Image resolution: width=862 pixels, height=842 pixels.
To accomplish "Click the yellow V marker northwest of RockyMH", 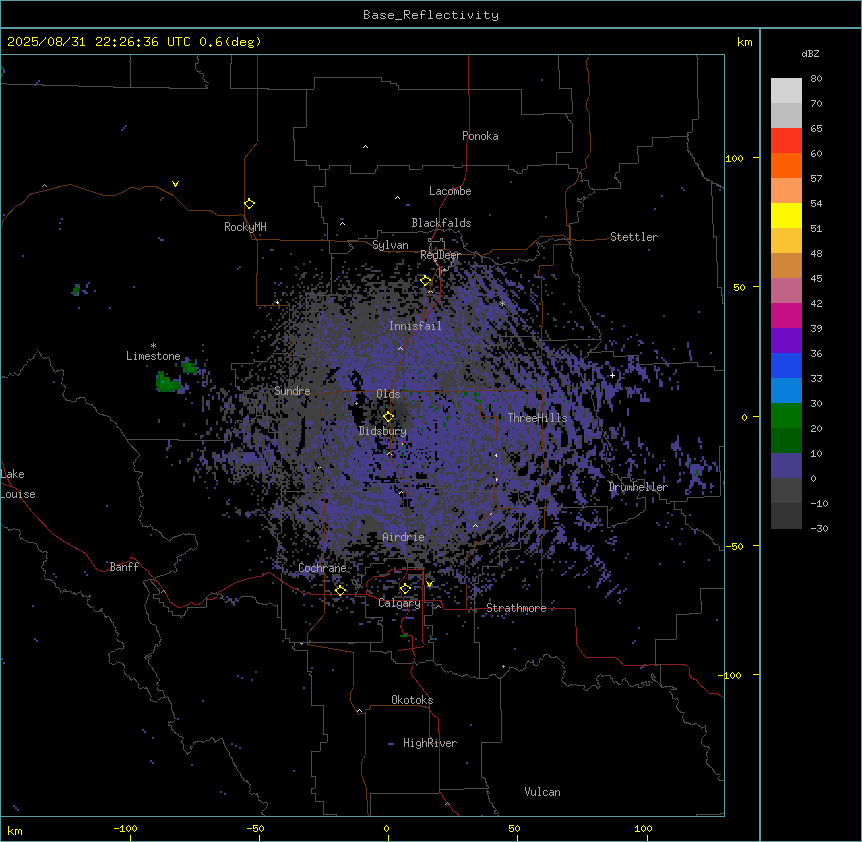I will tap(175, 184).
